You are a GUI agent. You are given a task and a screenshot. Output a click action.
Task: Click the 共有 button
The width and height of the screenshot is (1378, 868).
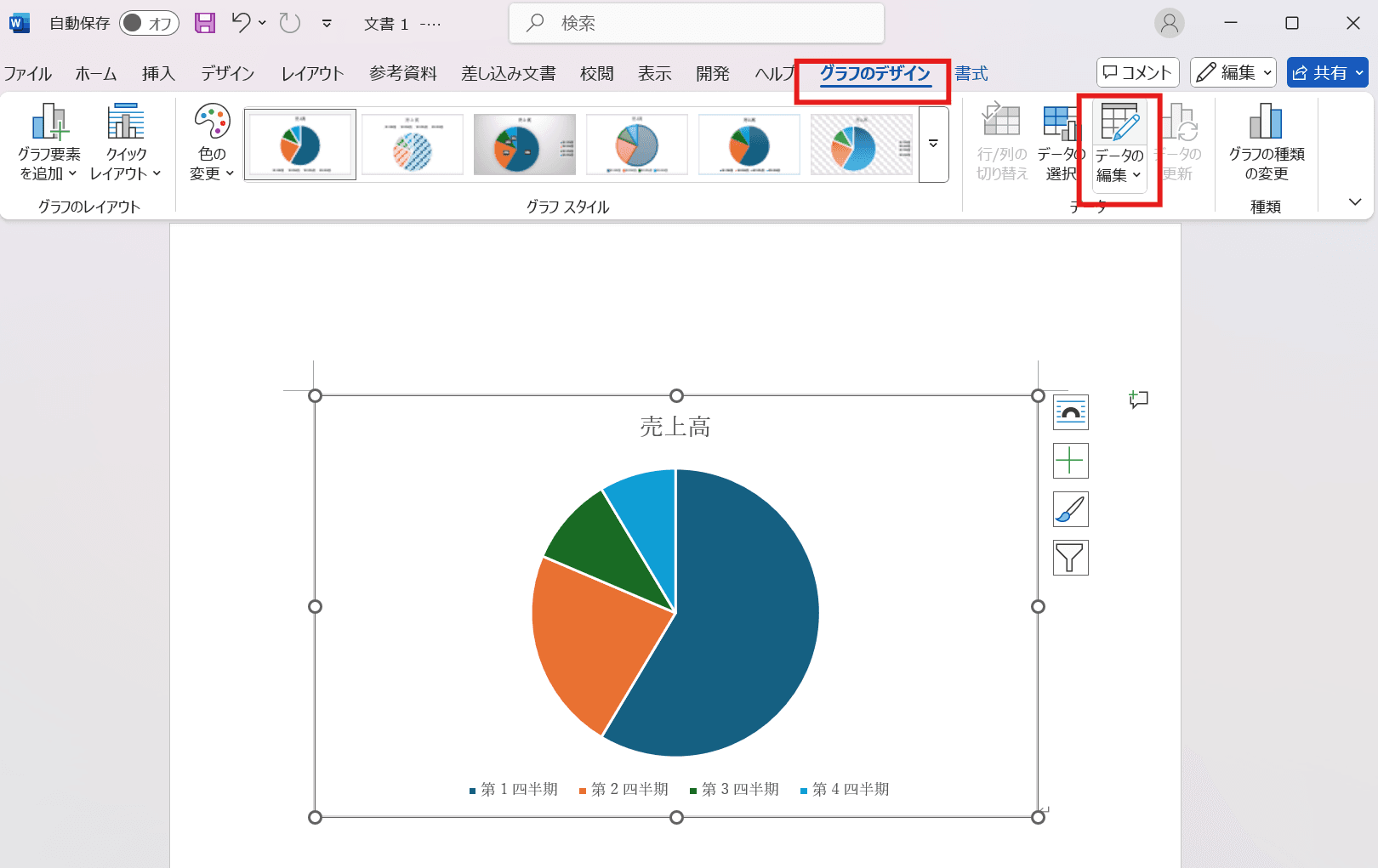tap(1326, 73)
